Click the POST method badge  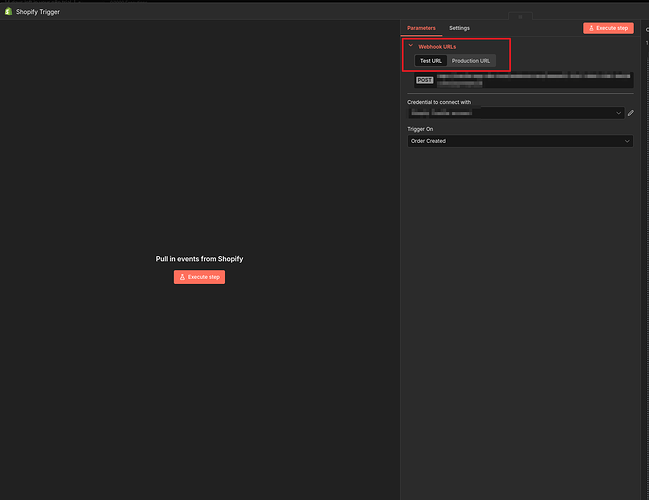424,80
